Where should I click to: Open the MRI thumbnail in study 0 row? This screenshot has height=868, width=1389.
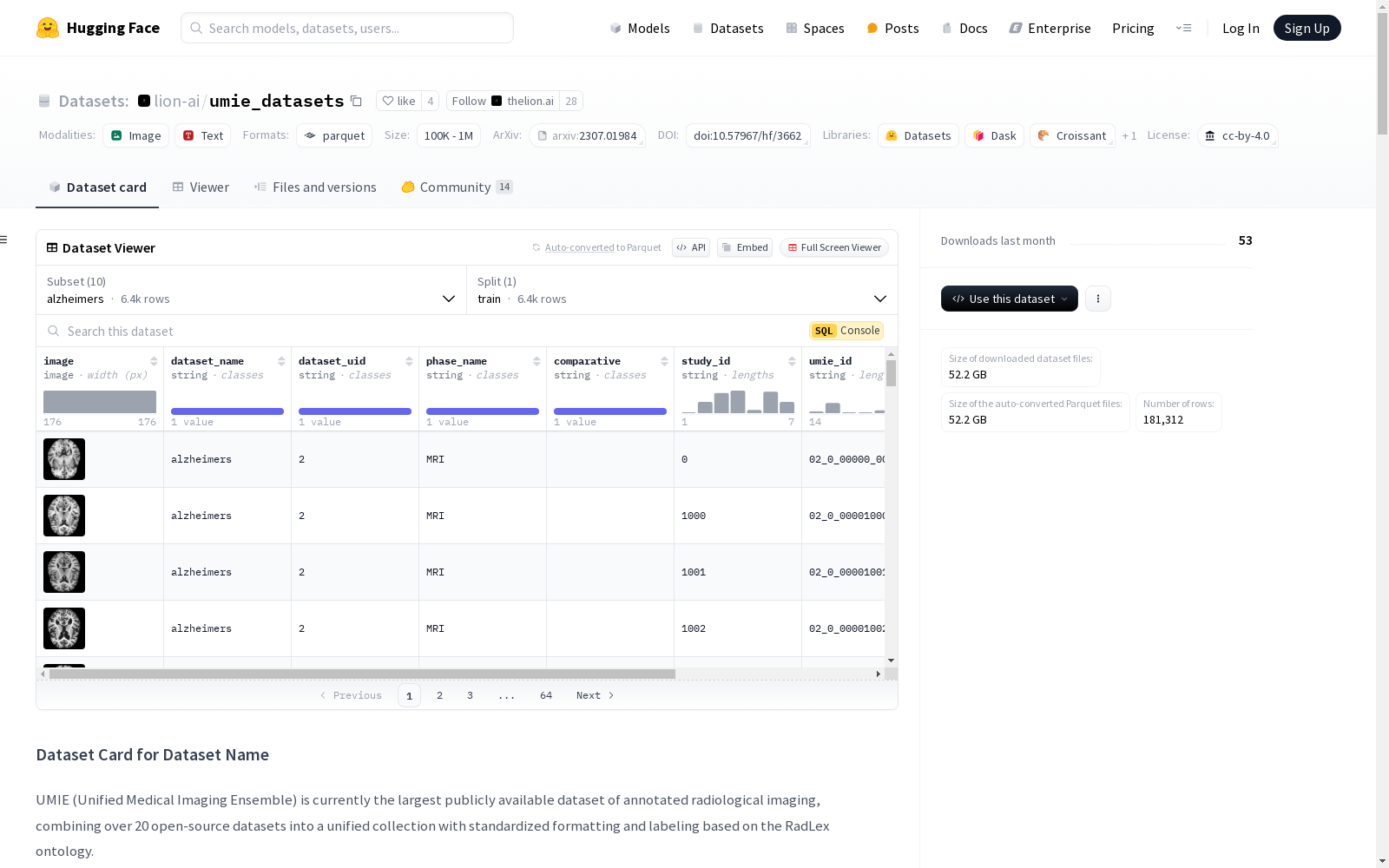[64, 459]
